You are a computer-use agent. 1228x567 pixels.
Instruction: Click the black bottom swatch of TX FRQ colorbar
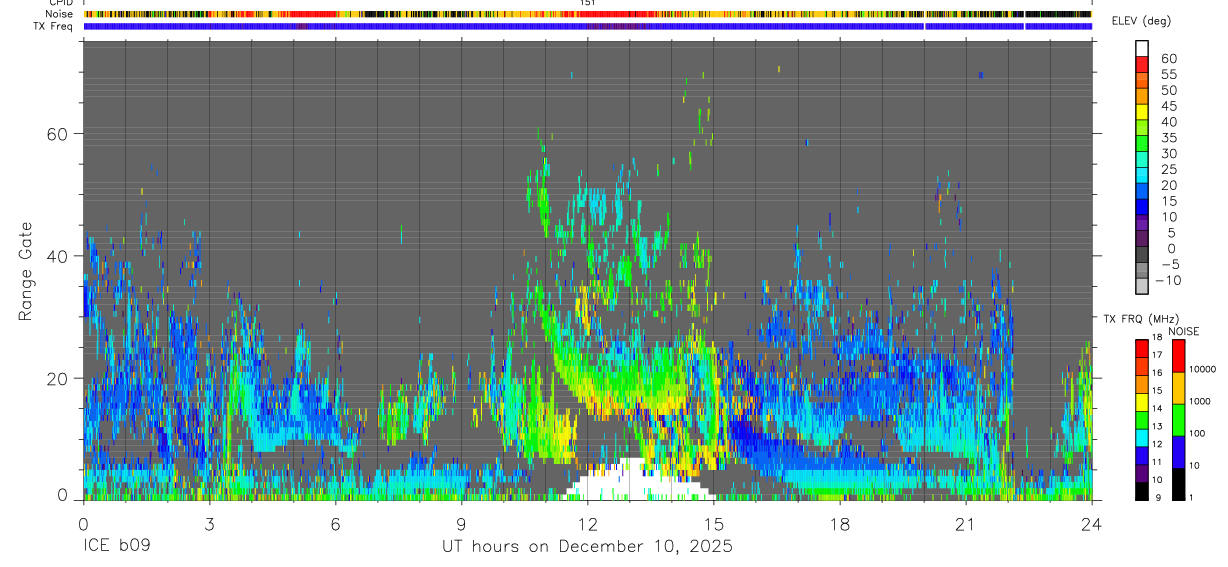click(1142, 492)
